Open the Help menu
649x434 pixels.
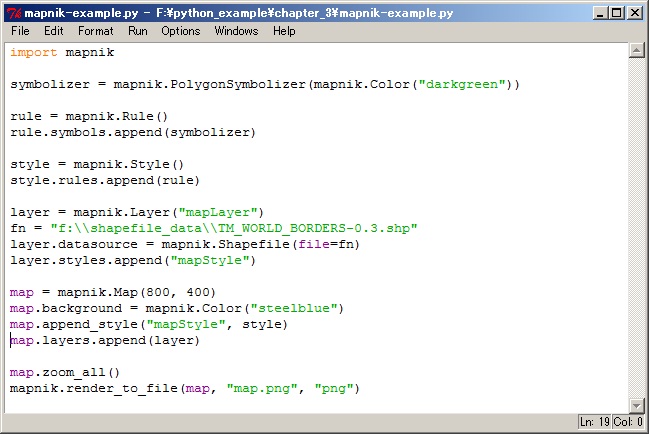(284, 31)
